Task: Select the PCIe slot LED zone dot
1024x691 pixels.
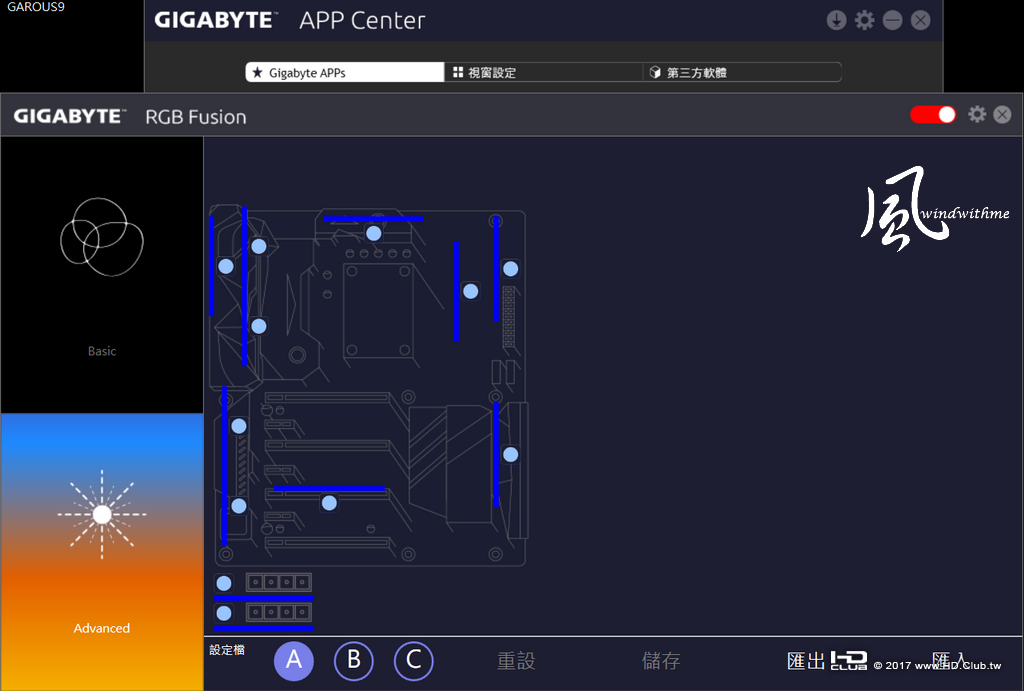Action: pos(329,503)
